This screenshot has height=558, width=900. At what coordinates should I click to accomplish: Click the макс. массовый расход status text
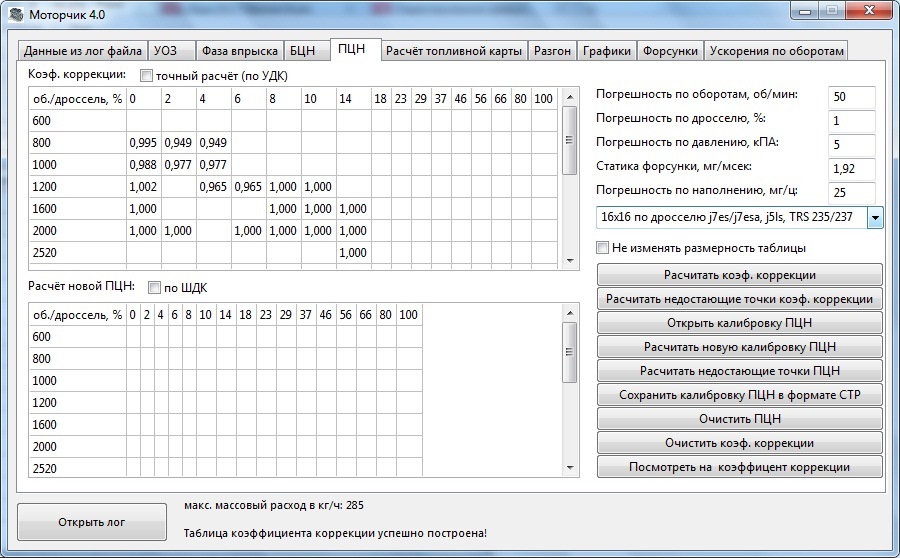[274, 505]
